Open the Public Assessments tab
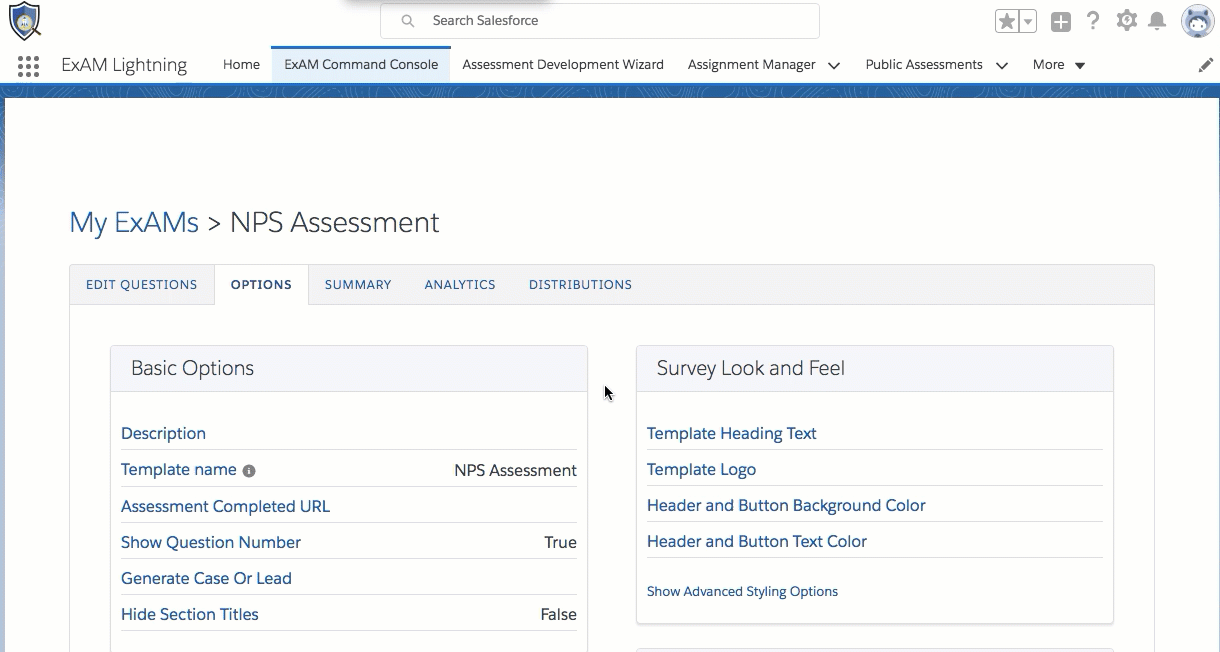 tap(924, 65)
